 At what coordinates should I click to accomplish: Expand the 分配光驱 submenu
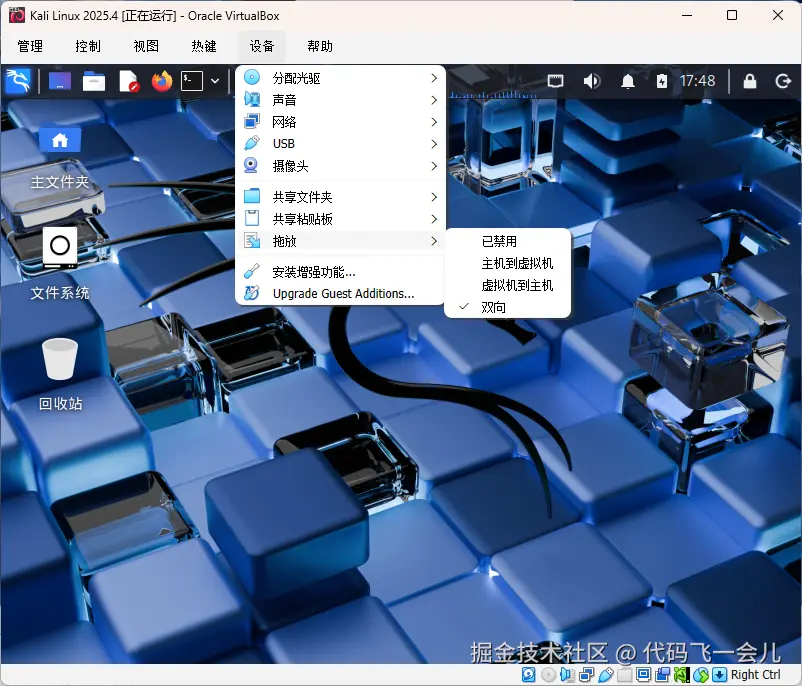pos(341,78)
